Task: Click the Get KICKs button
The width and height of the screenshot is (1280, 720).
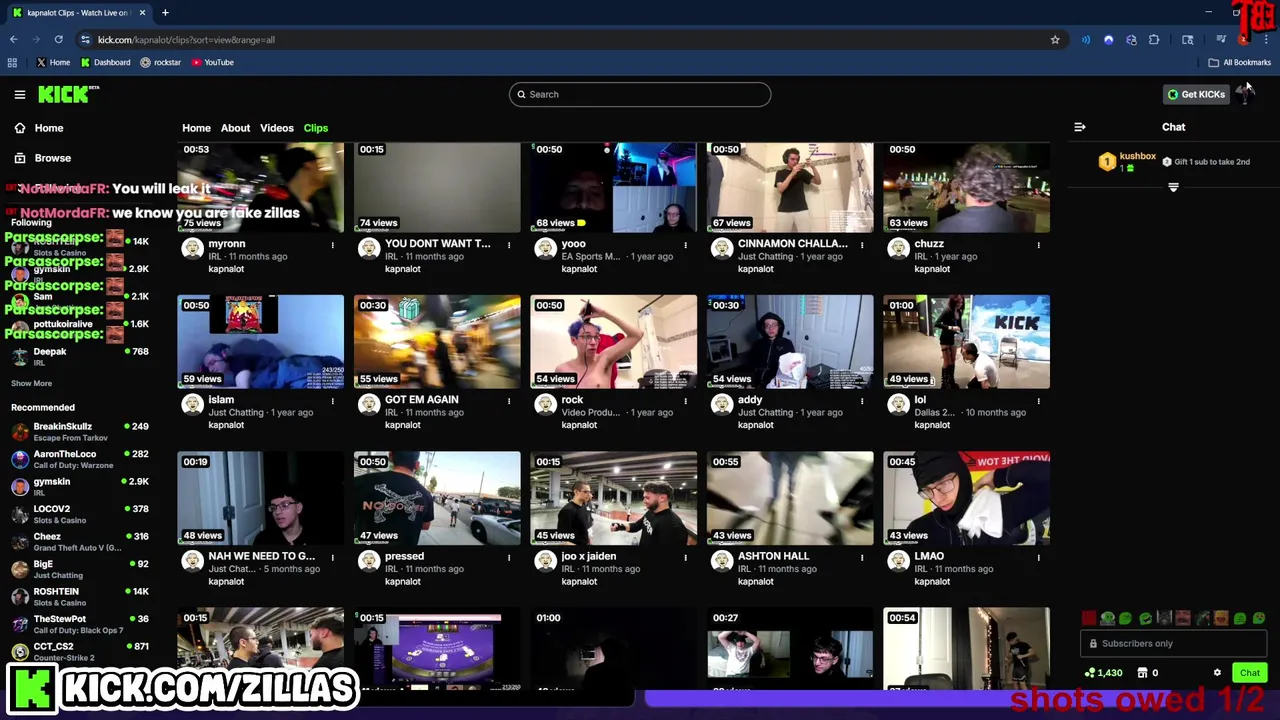Action: point(1196,94)
